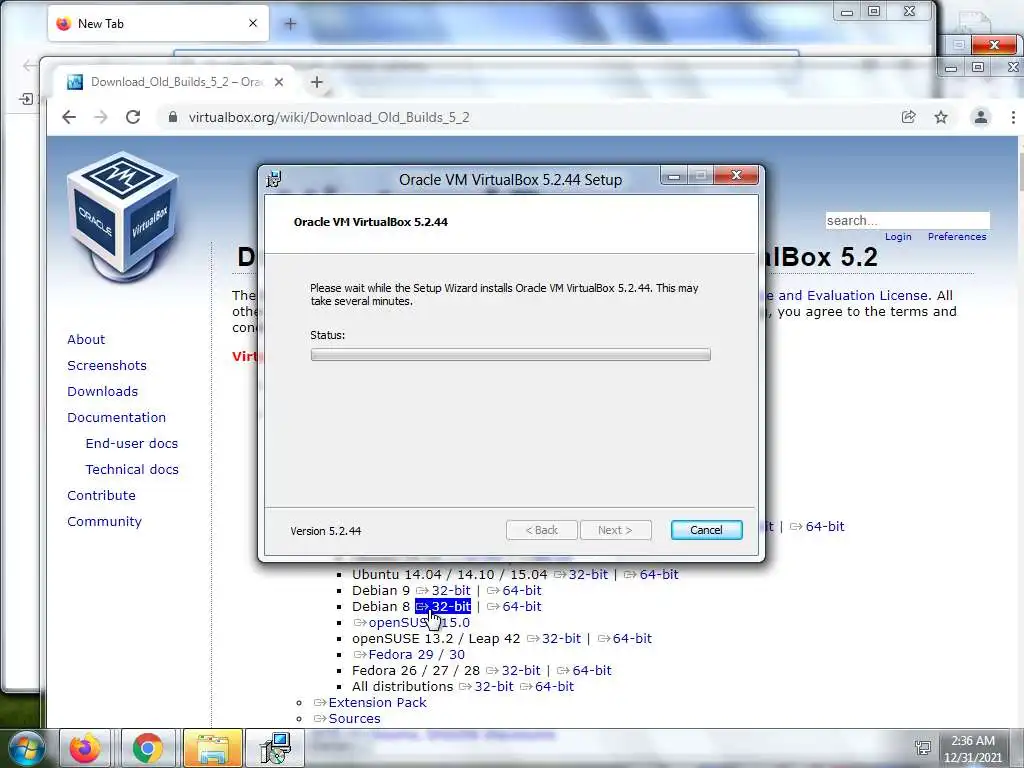This screenshot has height=768, width=1024.
Task: Open the openSUSE 15.0 download link
Action: (411, 622)
